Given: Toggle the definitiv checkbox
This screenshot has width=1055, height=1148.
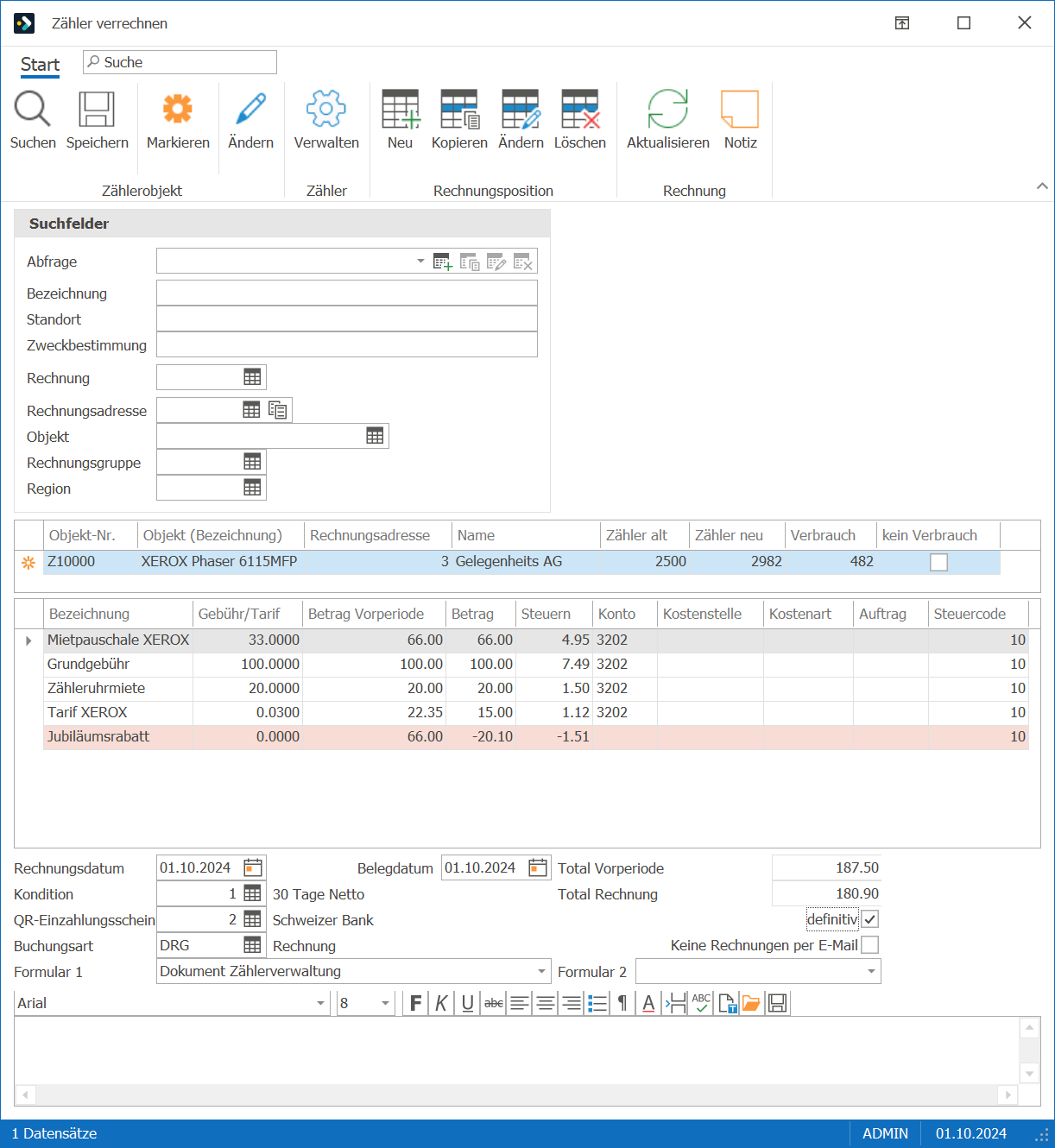Looking at the screenshot, I should pos(870,919).
